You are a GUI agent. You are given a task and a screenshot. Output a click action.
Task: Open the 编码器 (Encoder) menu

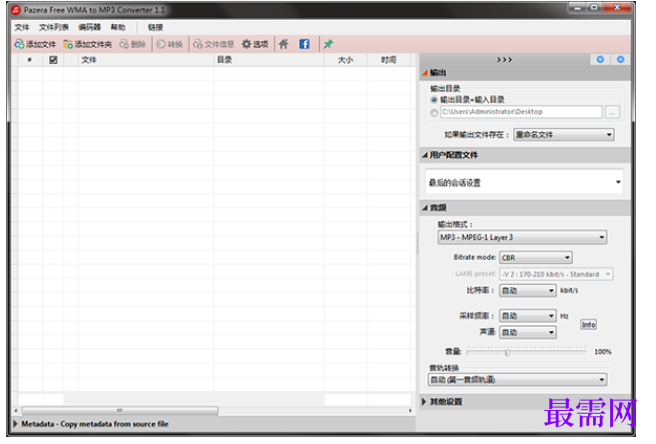click(89, 27)
